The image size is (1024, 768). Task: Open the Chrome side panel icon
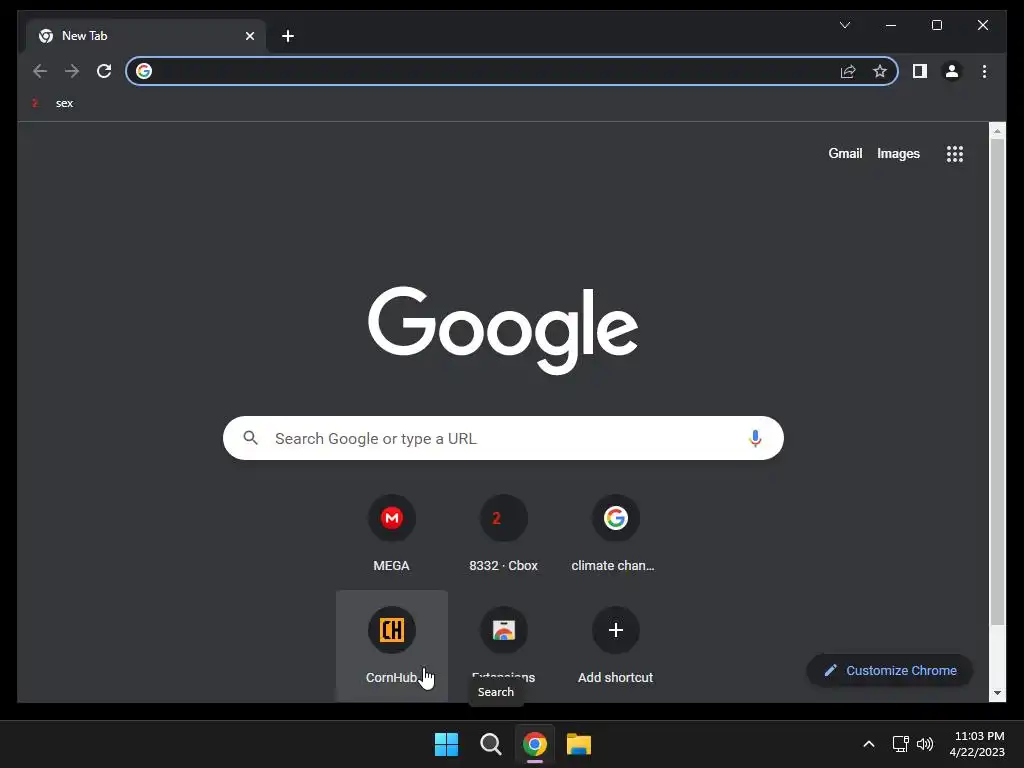click(920, 71)
